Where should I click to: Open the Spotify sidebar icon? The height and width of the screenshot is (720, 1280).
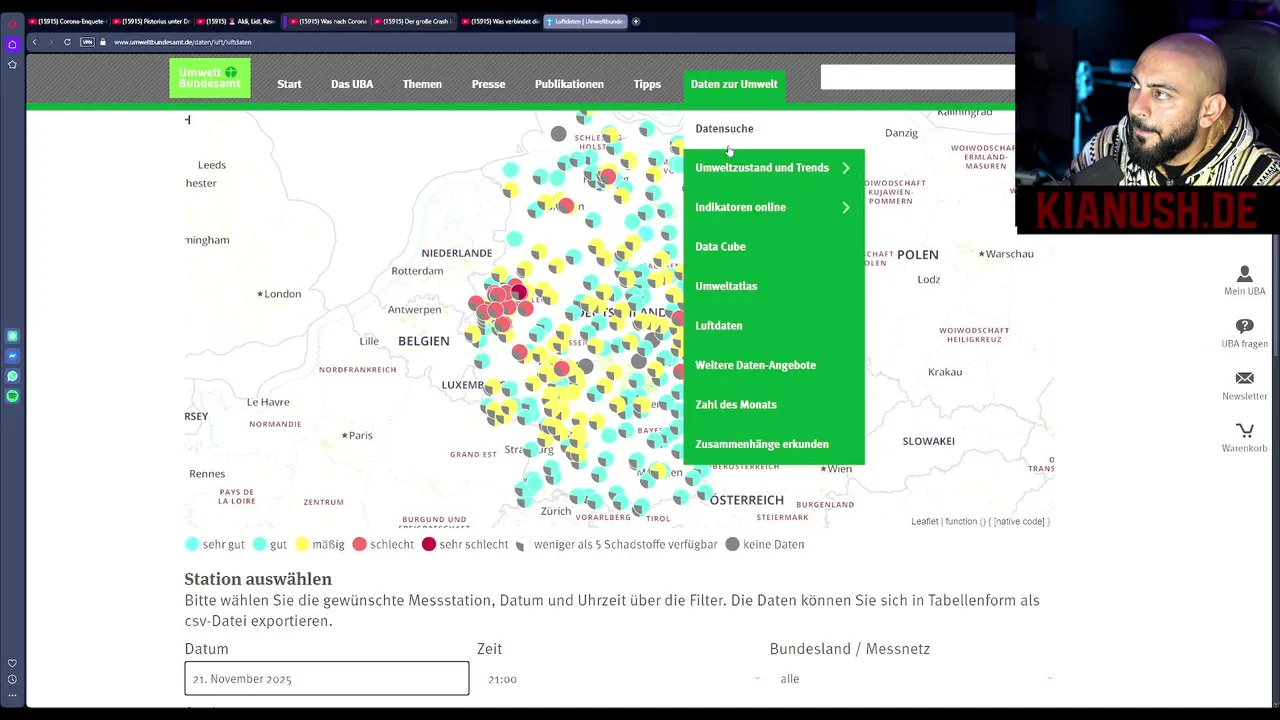point(12,396)
